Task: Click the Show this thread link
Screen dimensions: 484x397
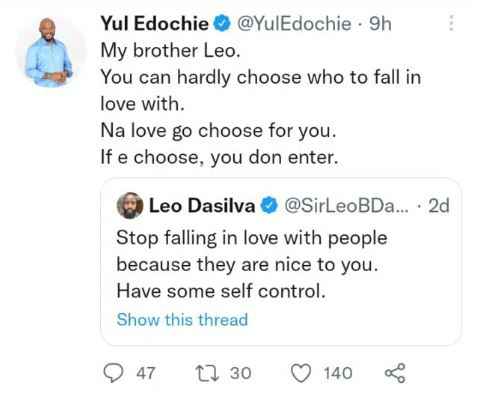Action: point(182,320)
